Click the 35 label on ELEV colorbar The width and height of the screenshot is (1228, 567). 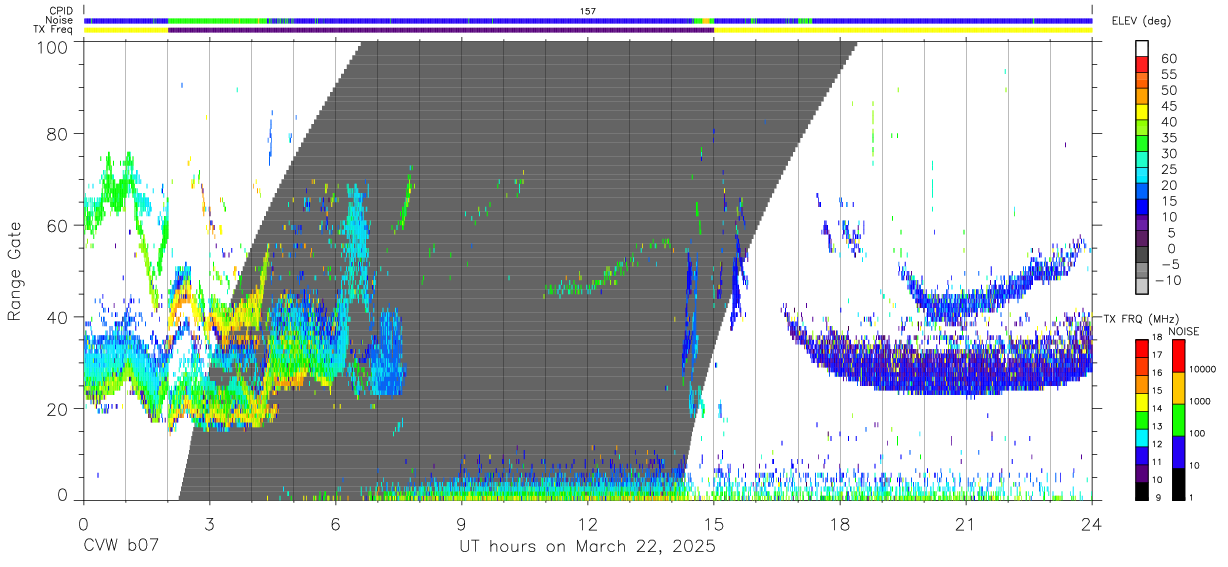pyautogui.click(x=1168, y=138)
